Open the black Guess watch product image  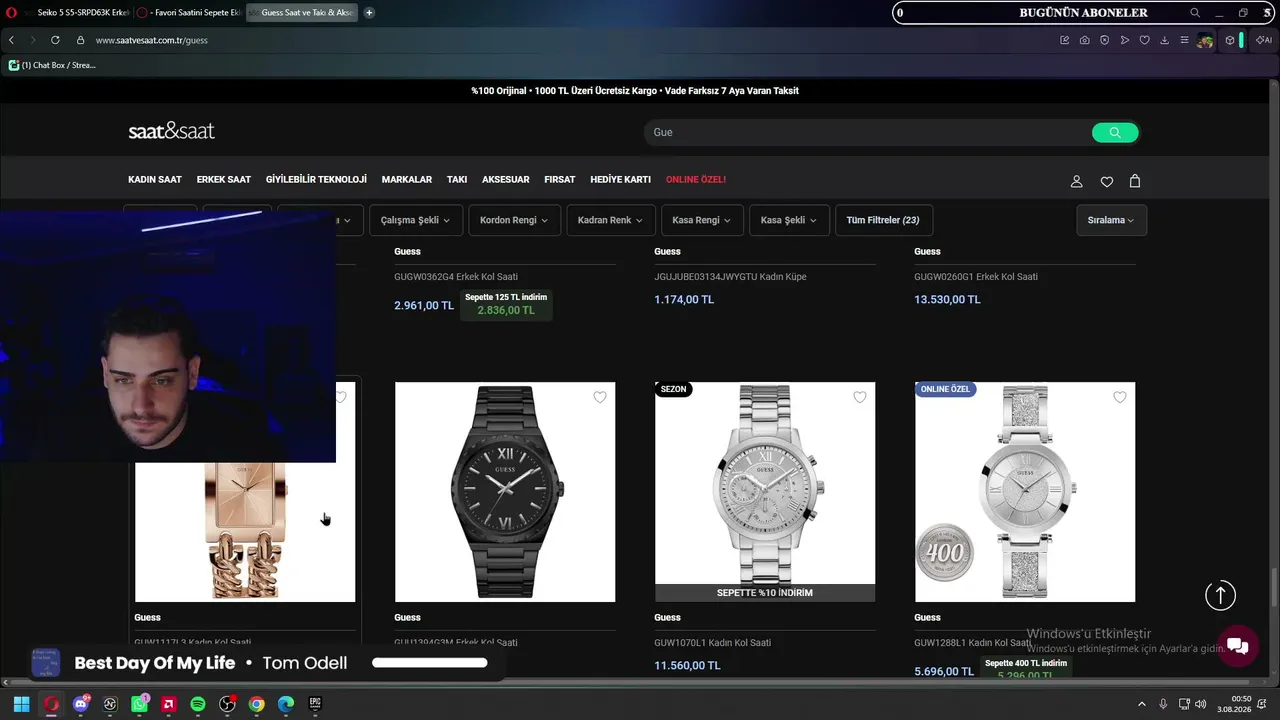pyautogui.click(x=505, y=492)
